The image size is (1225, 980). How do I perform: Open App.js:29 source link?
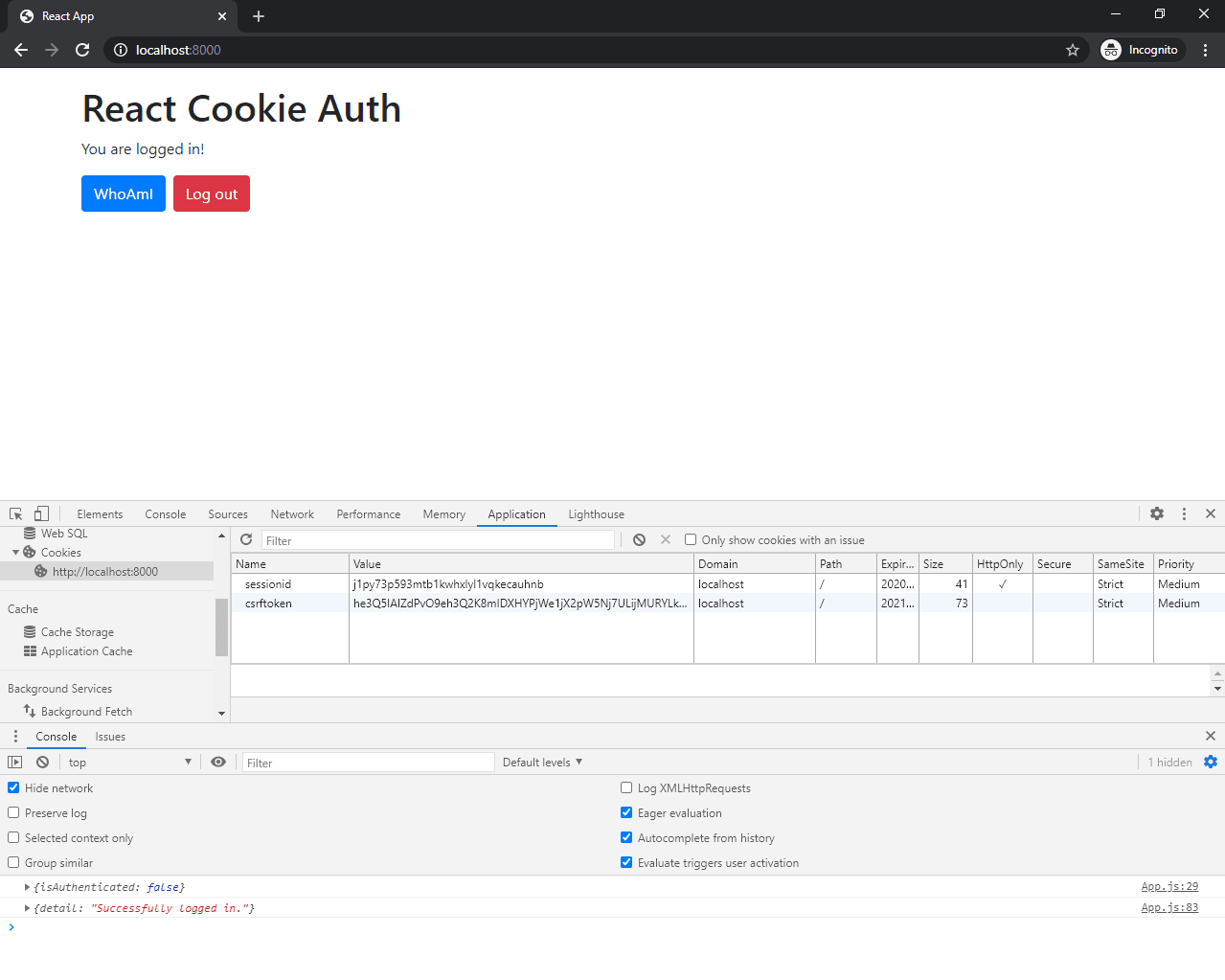pos(1169,886)
